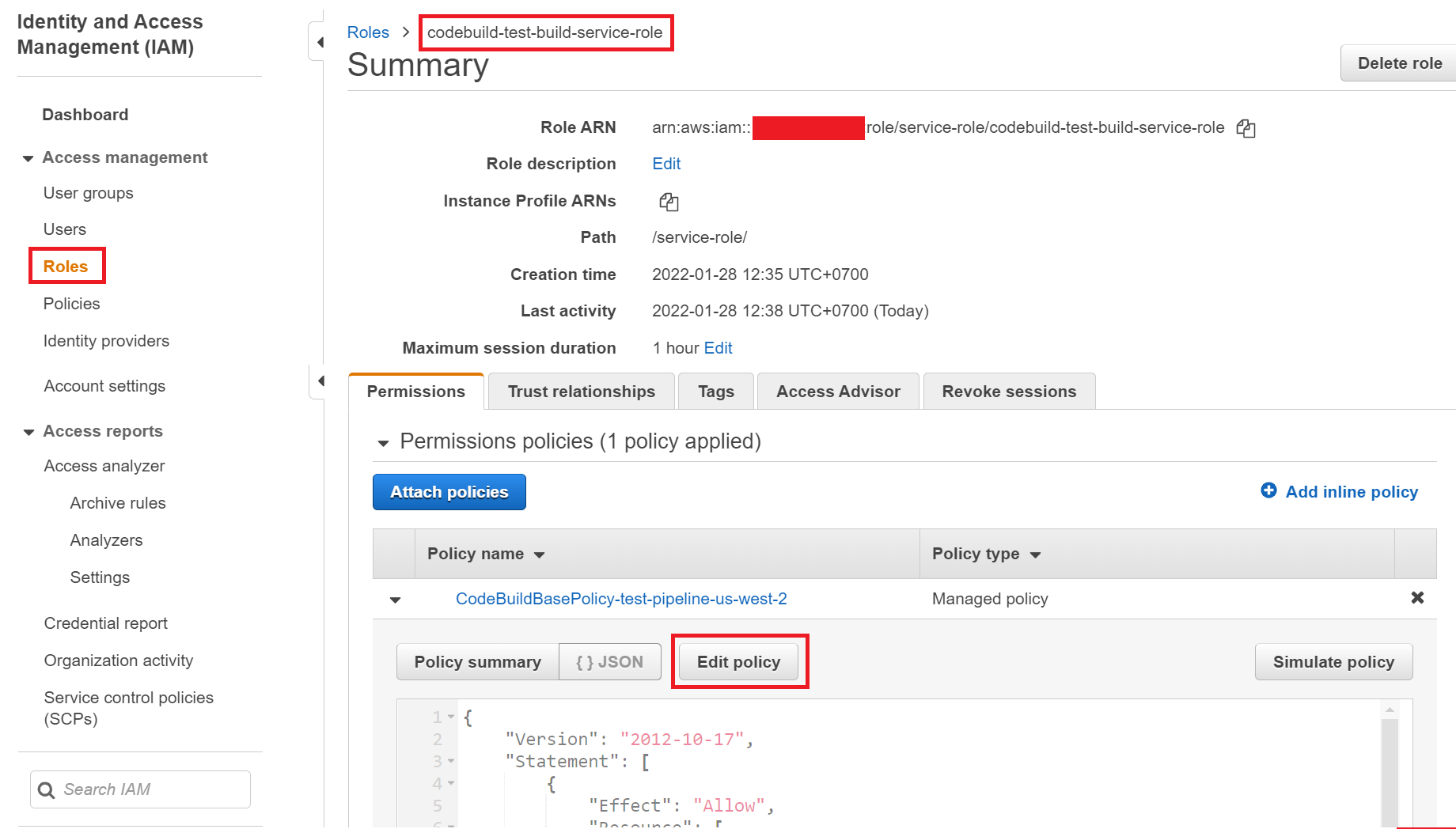Open the Policy name sort dropdown
The width and height of the screenshot is (1456, 829).
540,555
